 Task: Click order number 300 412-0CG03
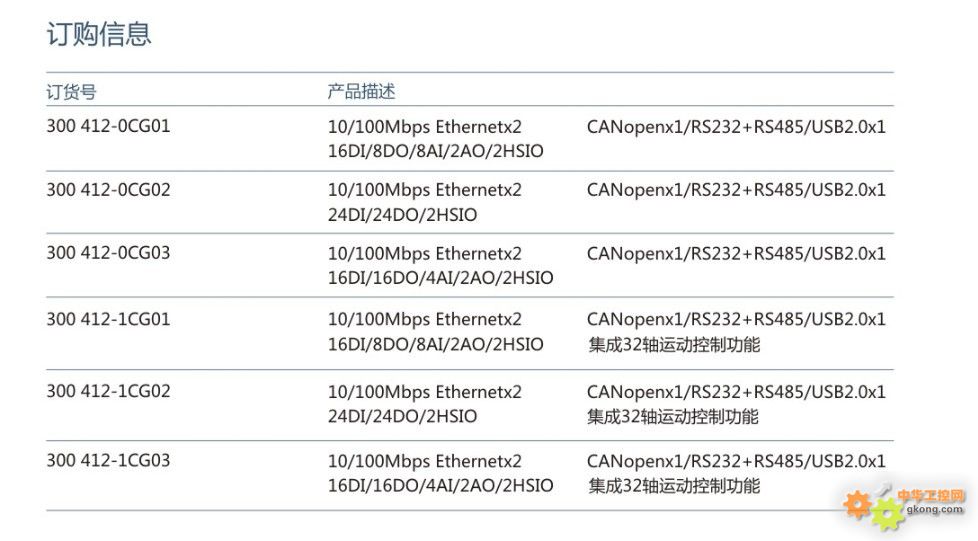[108, 253]
